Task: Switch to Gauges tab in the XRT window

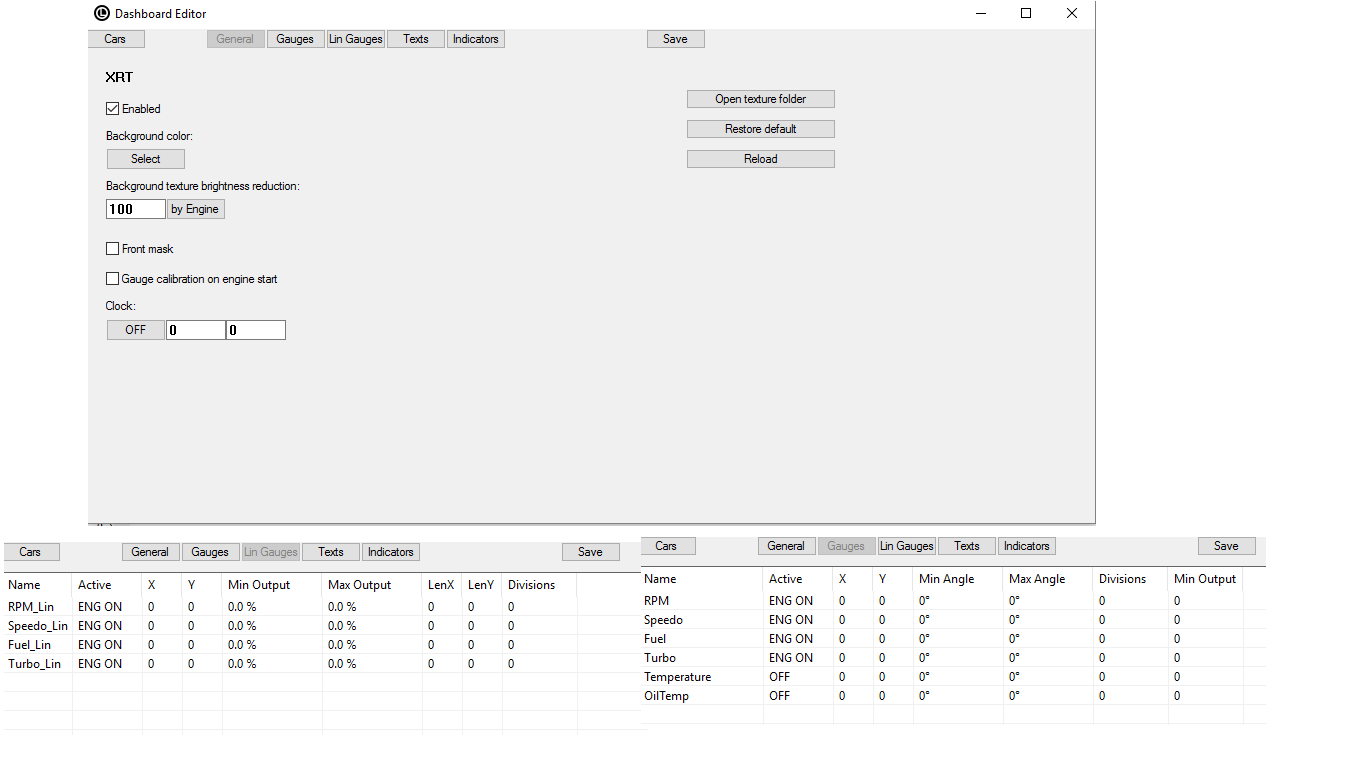Action: coord(295,39)
